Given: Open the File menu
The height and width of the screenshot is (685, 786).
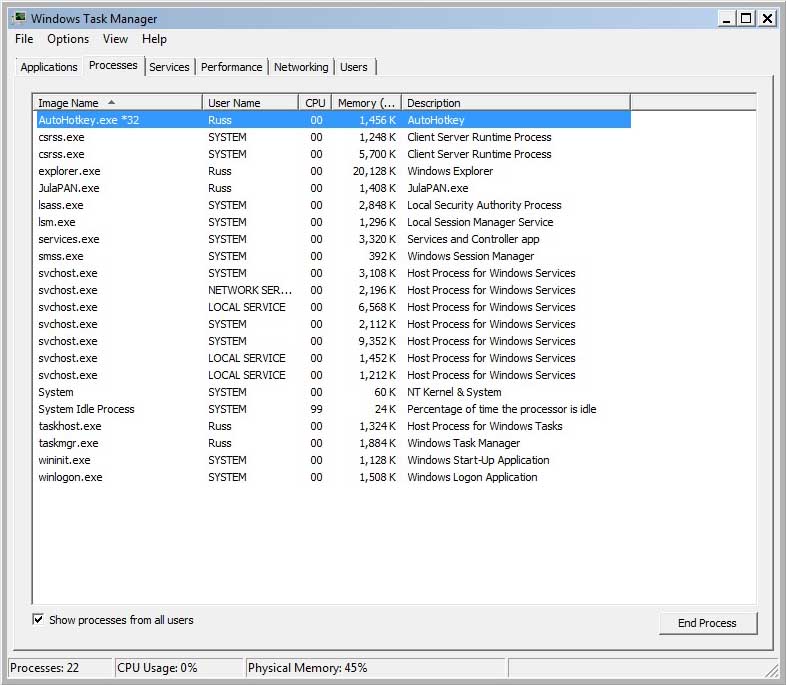Looking at the screenshot, I should click(24, 39).
